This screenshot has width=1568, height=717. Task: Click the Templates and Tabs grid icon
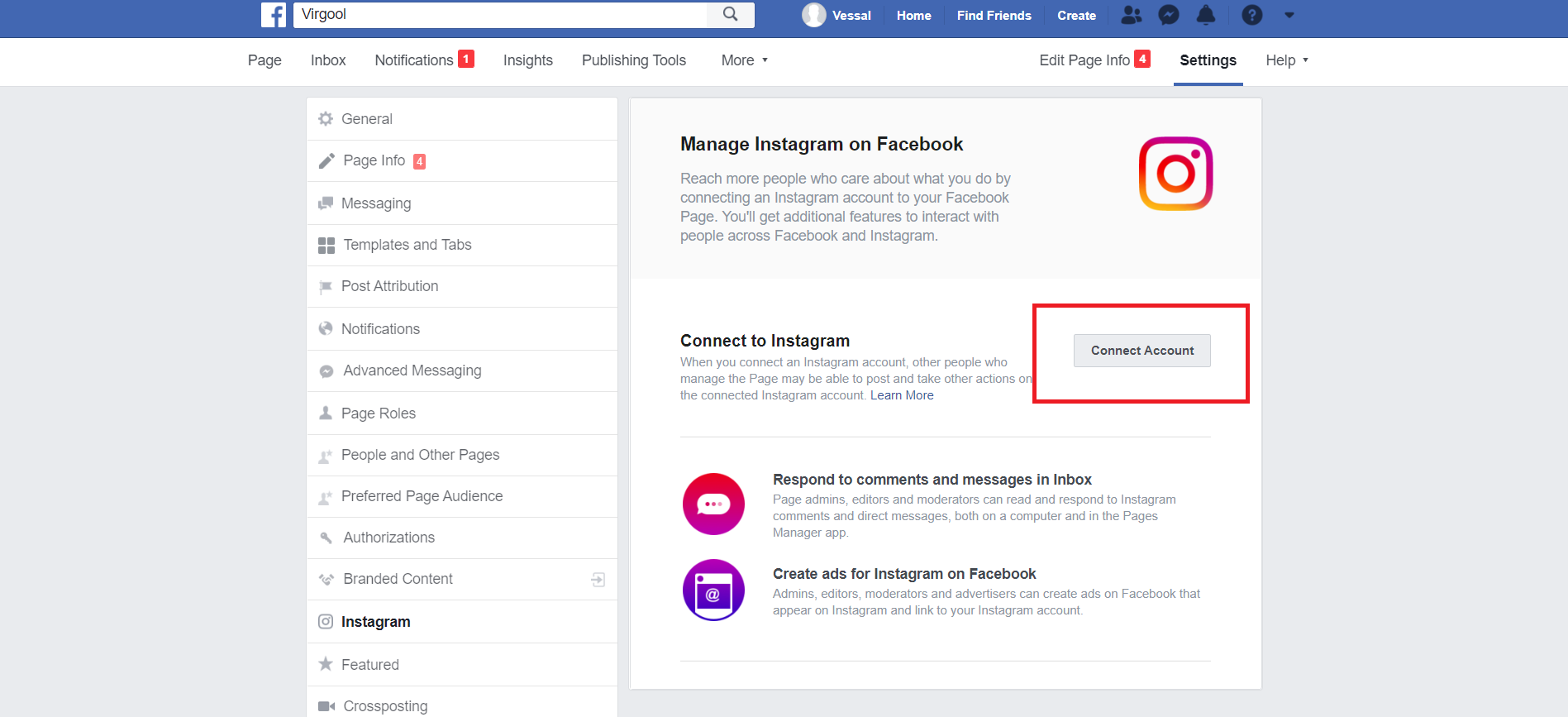(326, 245)
